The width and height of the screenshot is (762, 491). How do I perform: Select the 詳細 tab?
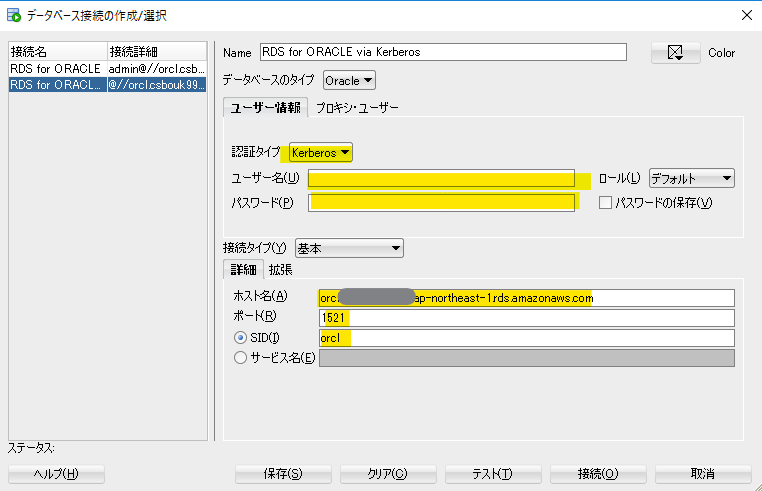pyautogui.click(x=243, y=269)
